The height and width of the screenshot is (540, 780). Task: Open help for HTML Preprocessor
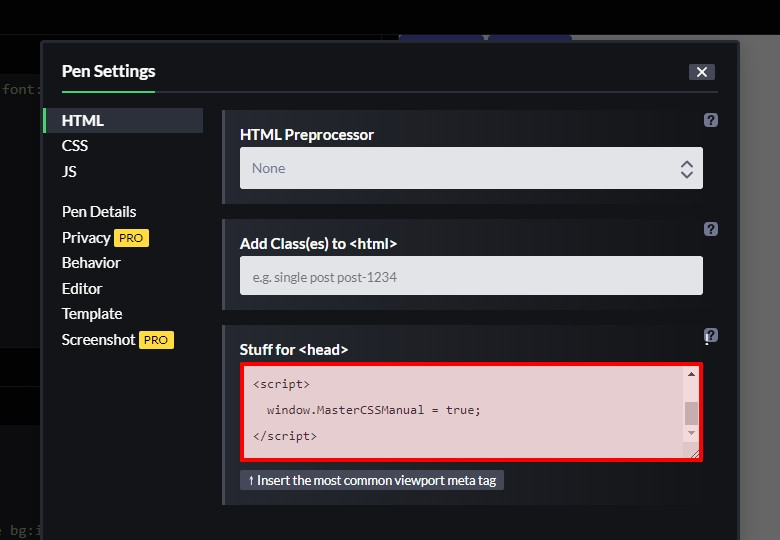pos(710,120)
